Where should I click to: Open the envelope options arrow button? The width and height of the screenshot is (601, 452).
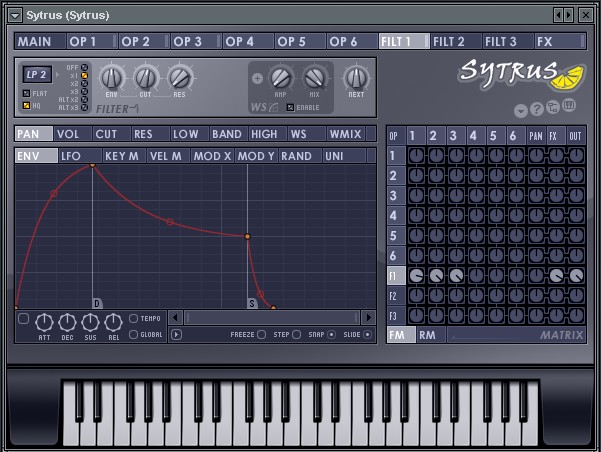tap(176, 335)
